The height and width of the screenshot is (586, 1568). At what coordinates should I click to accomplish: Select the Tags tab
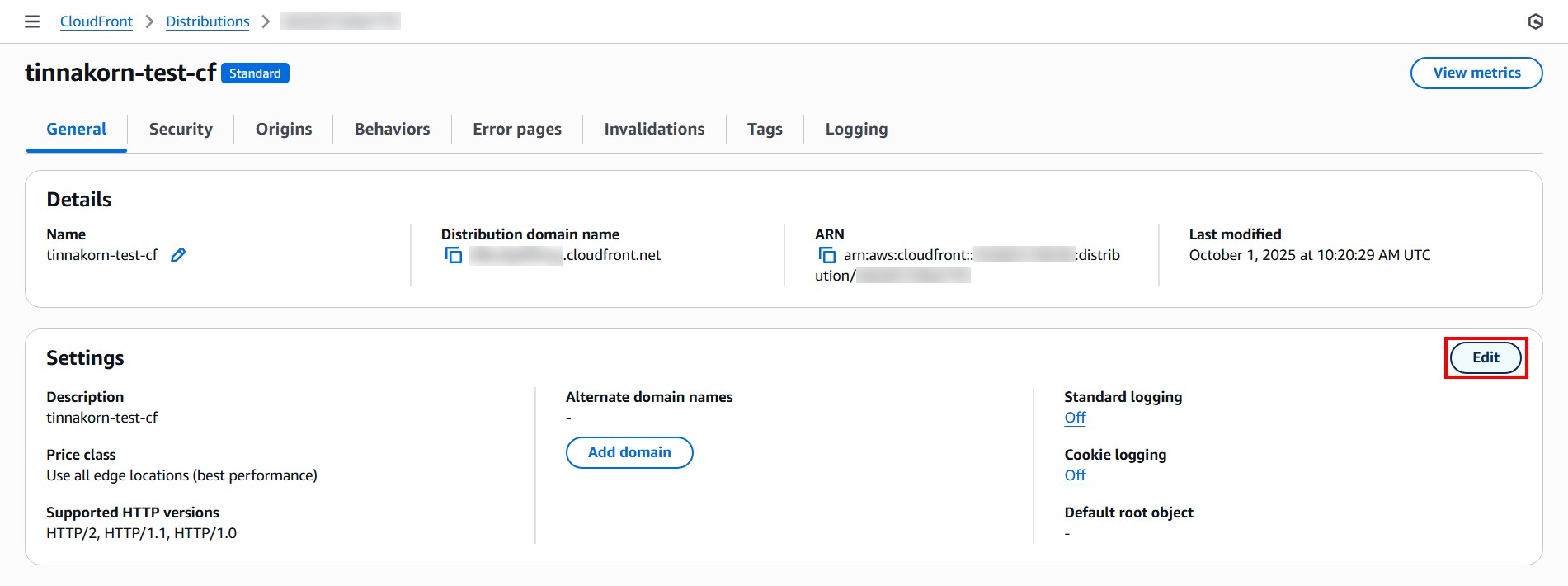point(765,129)
